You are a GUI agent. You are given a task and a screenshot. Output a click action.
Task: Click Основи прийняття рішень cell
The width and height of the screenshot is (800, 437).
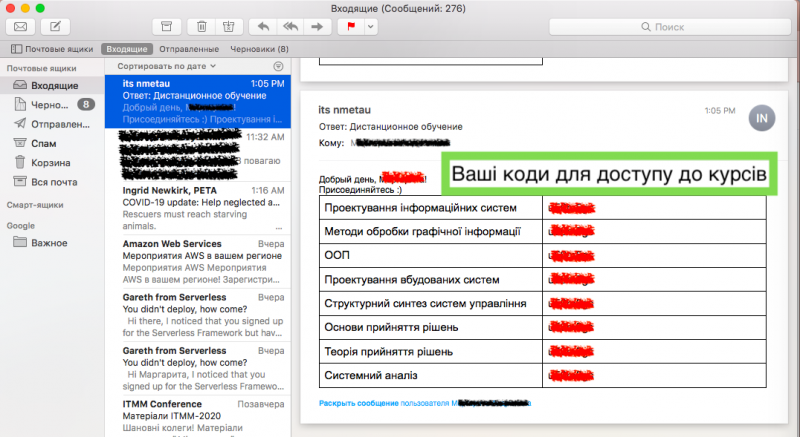pyautogui.click(x=431, y=327)
